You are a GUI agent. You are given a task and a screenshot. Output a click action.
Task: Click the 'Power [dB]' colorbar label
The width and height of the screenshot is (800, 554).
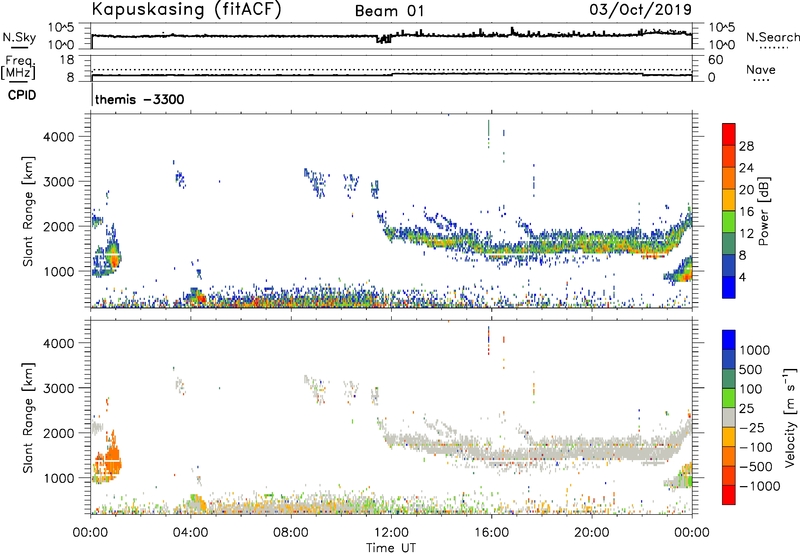pyautogui.click(x=763, y=211)
